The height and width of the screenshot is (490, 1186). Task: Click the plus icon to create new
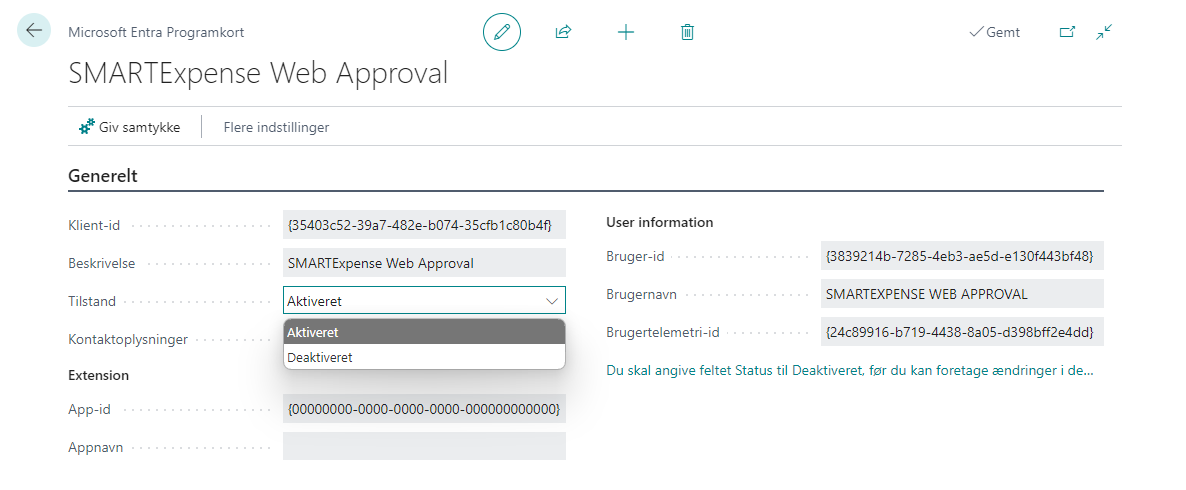tap(626, 32)
